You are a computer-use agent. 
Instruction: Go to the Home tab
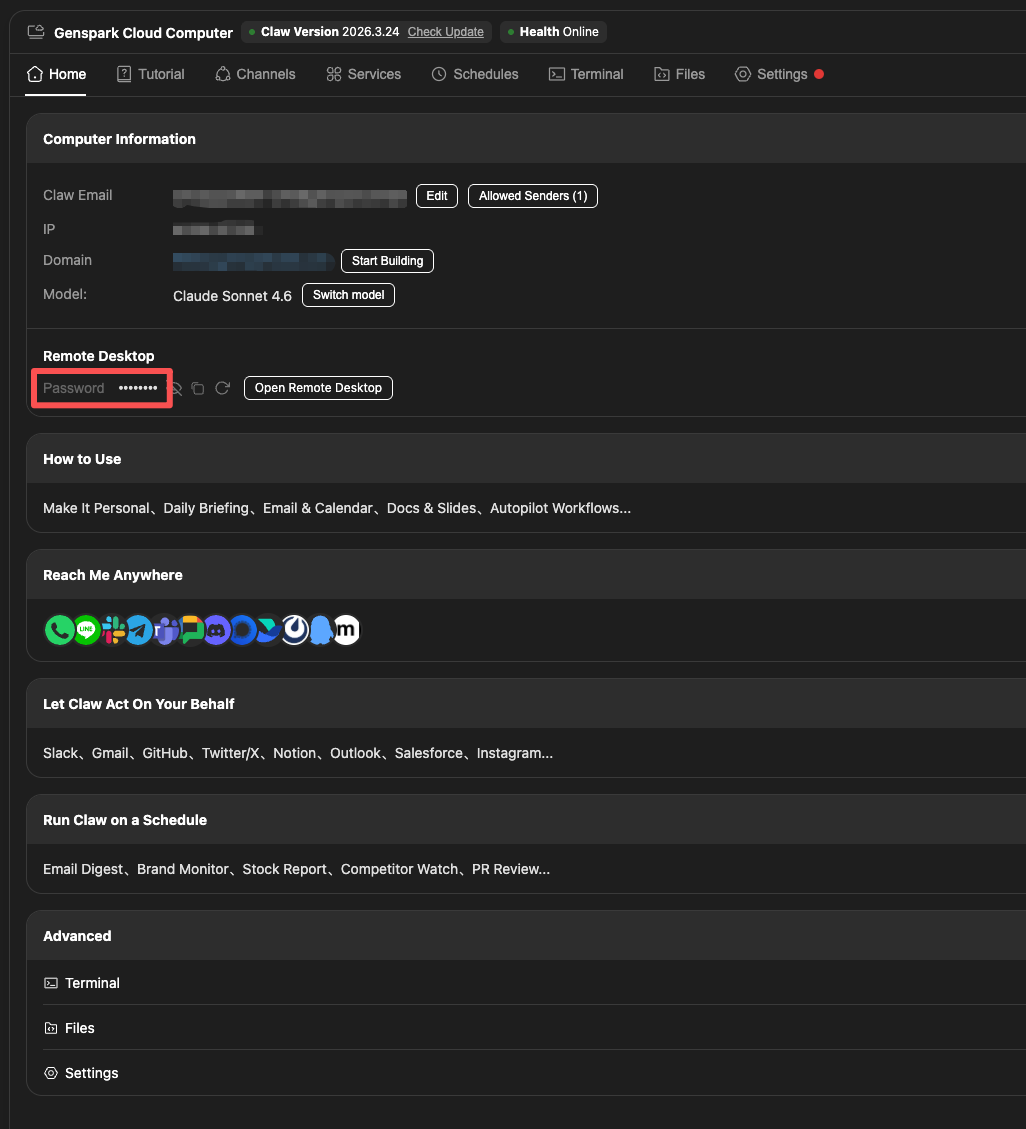pos(56,74)
